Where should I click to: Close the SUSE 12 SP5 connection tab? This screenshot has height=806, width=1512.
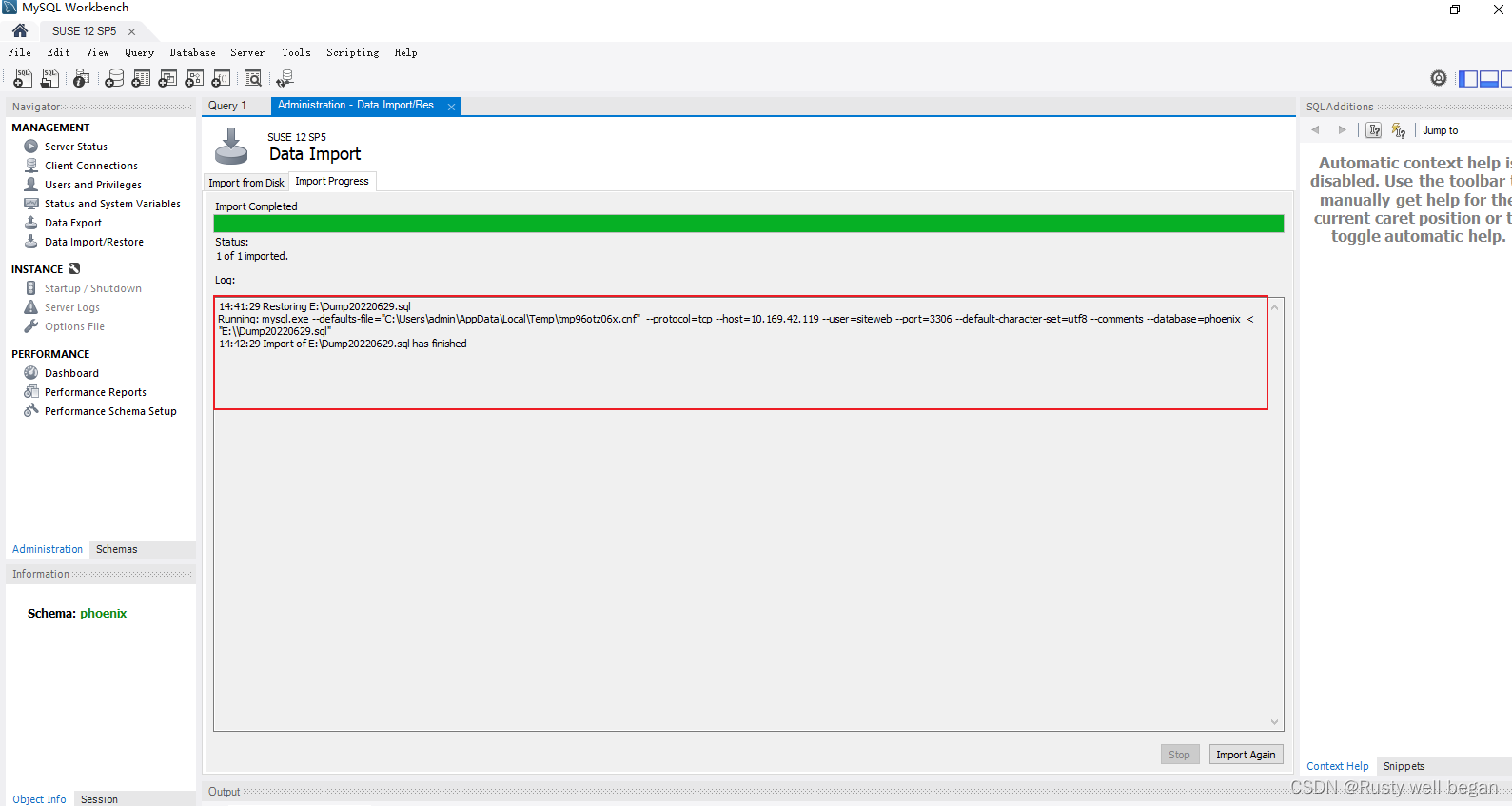(x=132, y=32)
